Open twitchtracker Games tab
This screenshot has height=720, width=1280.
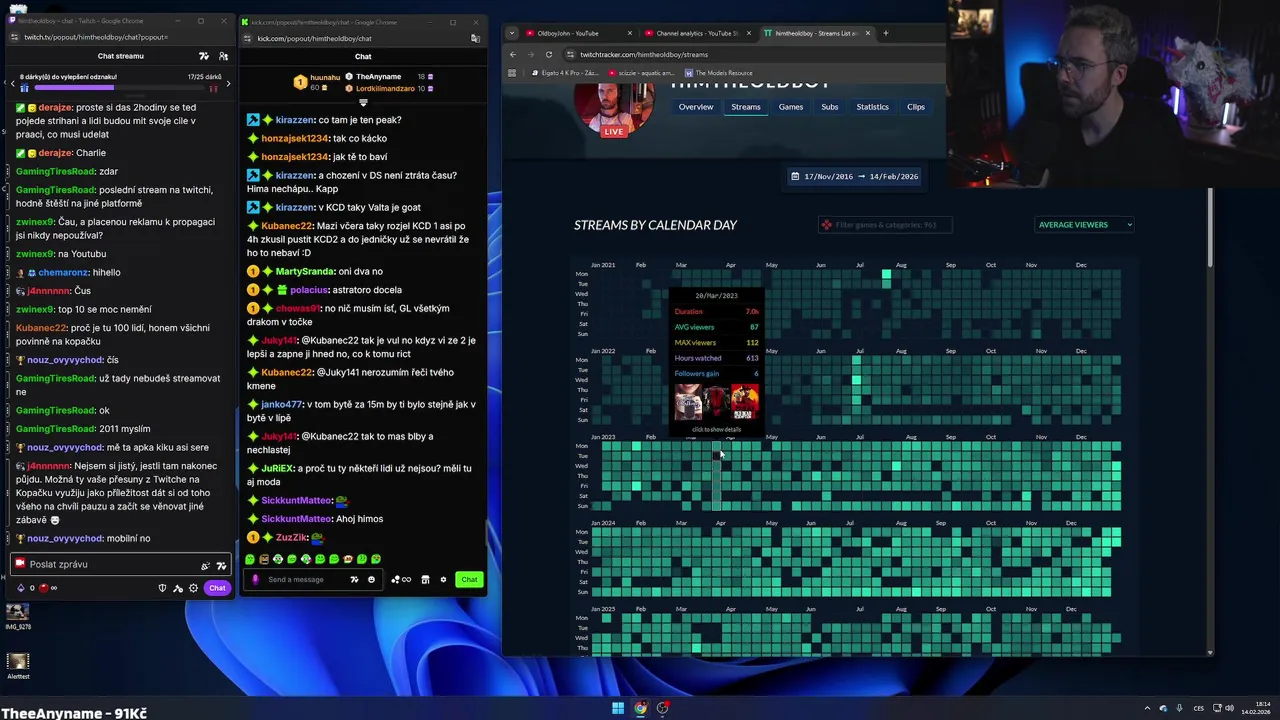coord(791,107)
